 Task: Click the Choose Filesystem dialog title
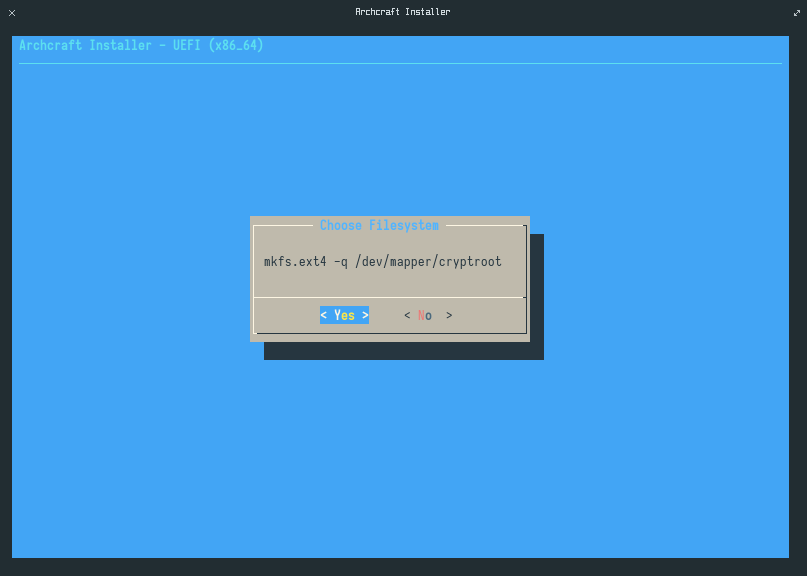(379, 225)
